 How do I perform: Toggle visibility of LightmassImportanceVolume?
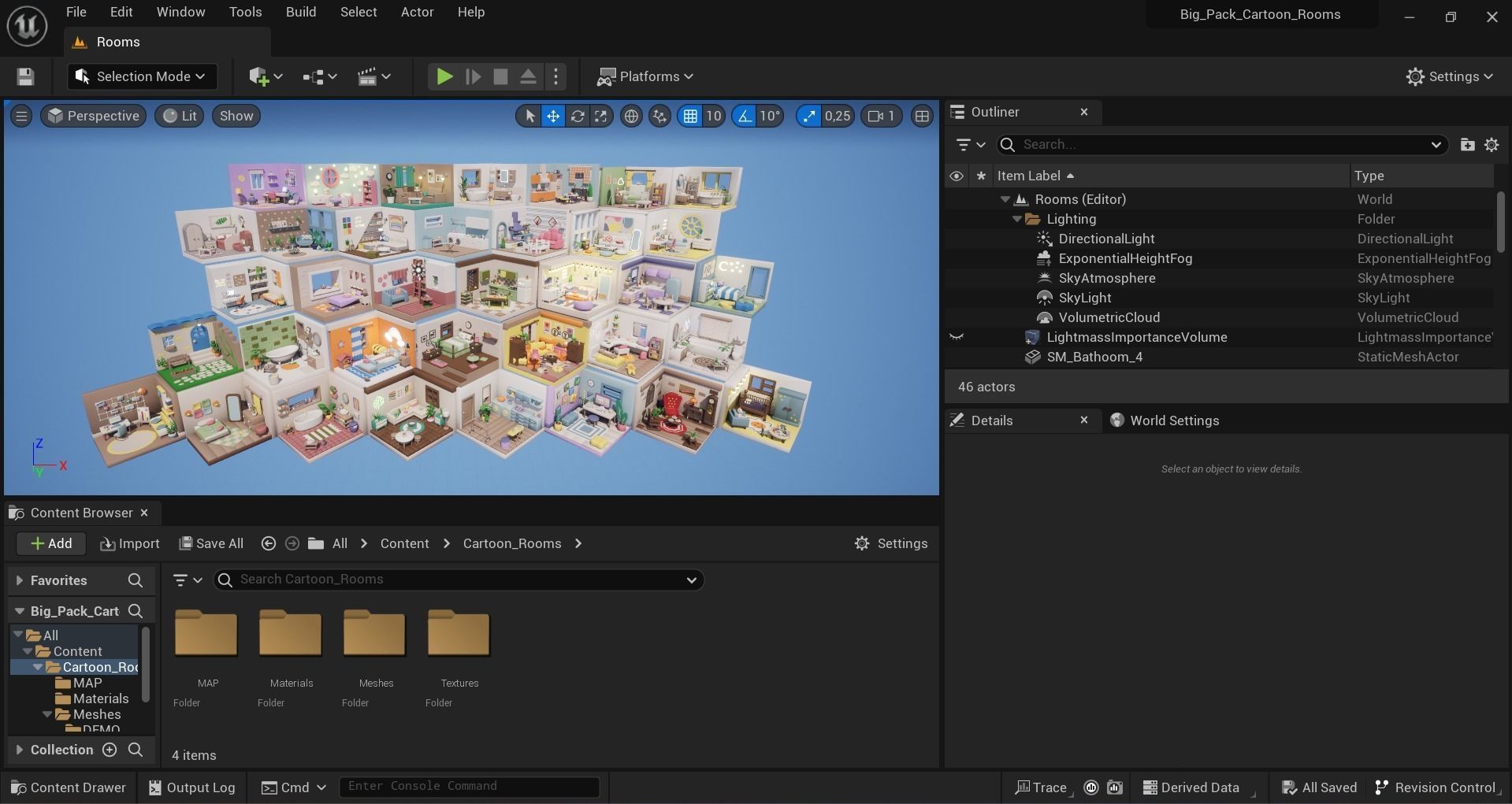(x=957, y=337)
